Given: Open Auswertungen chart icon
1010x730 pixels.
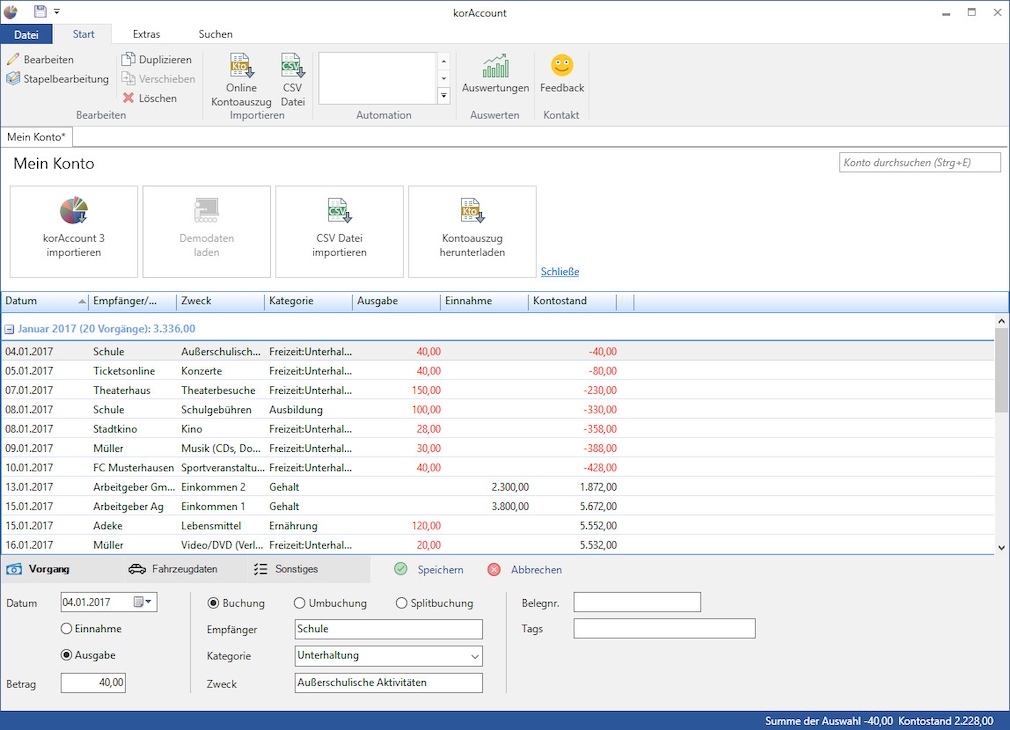Looking at the screenshot, I should pos(495,67).
